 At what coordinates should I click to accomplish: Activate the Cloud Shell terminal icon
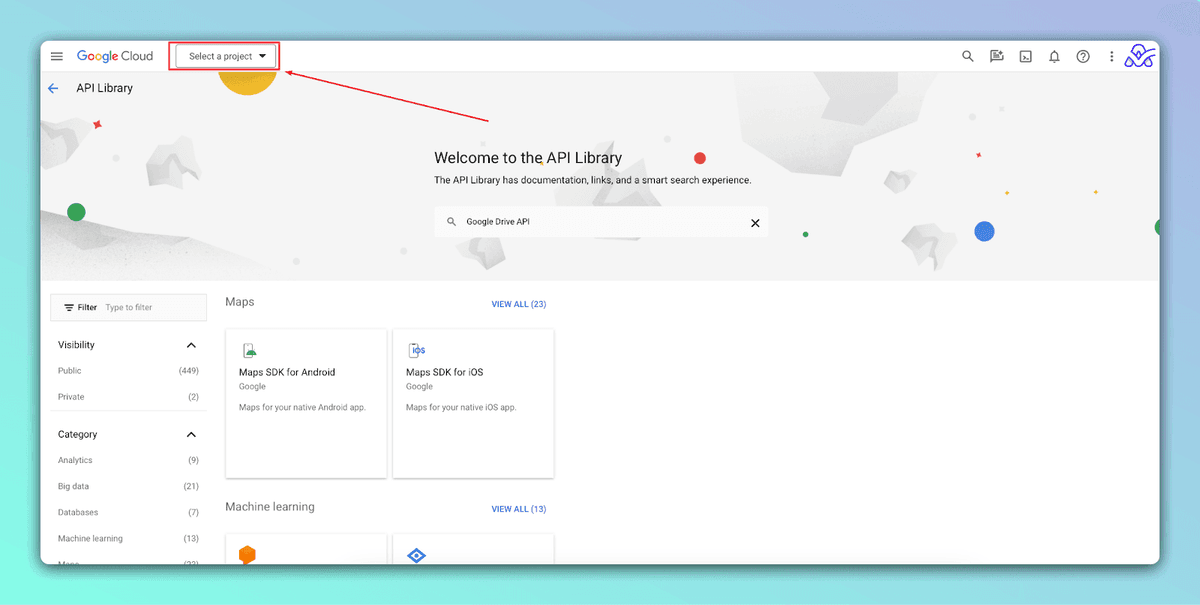[1025, 57]
